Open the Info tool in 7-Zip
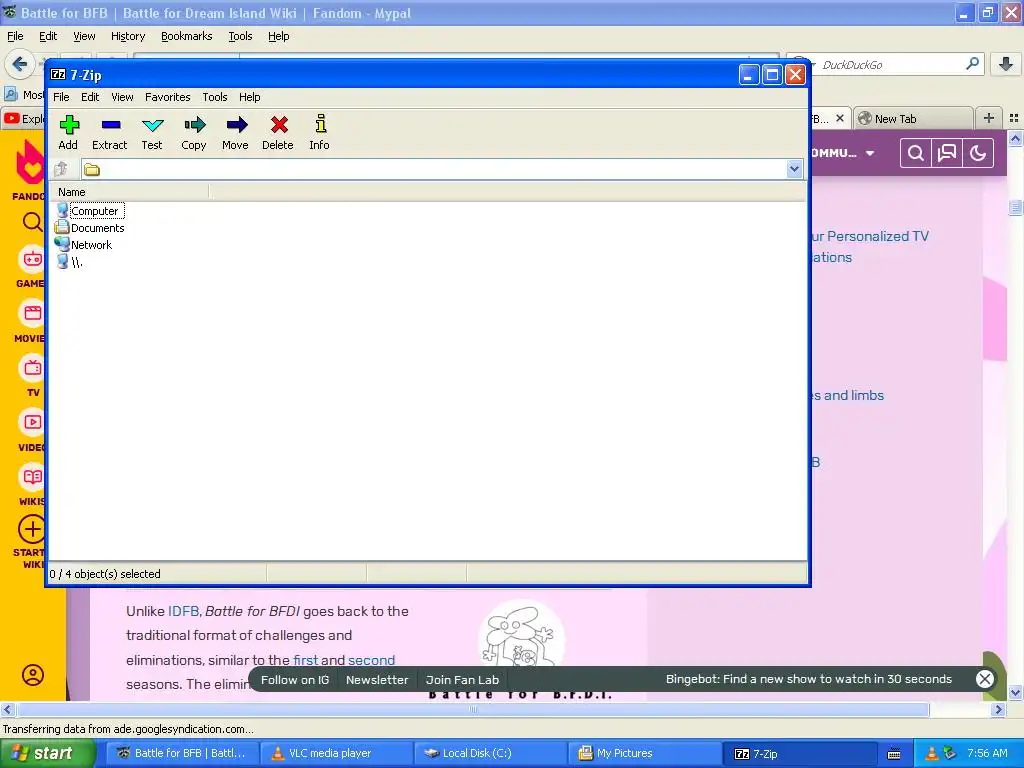 [x=319, y=133]
